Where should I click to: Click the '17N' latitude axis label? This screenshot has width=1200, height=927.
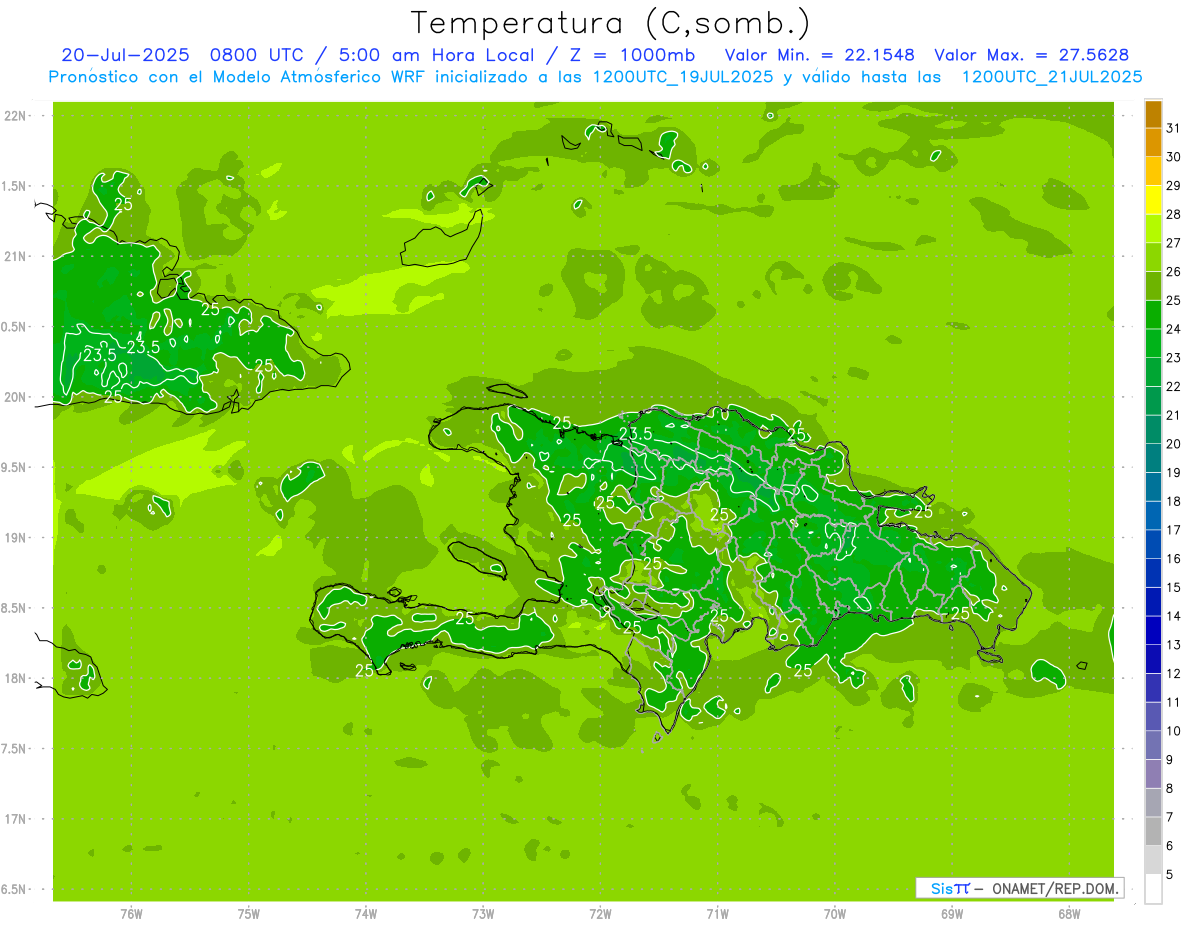16,819
